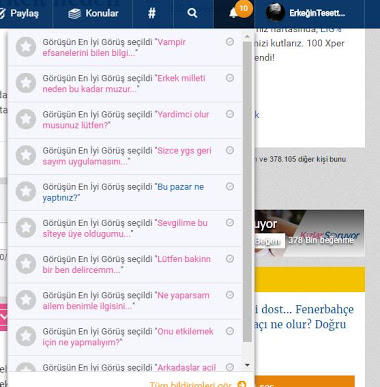Open "Lütfen bakınn bir ben delircemm..." link
380x387 pixels.
[x=126, y=265]
